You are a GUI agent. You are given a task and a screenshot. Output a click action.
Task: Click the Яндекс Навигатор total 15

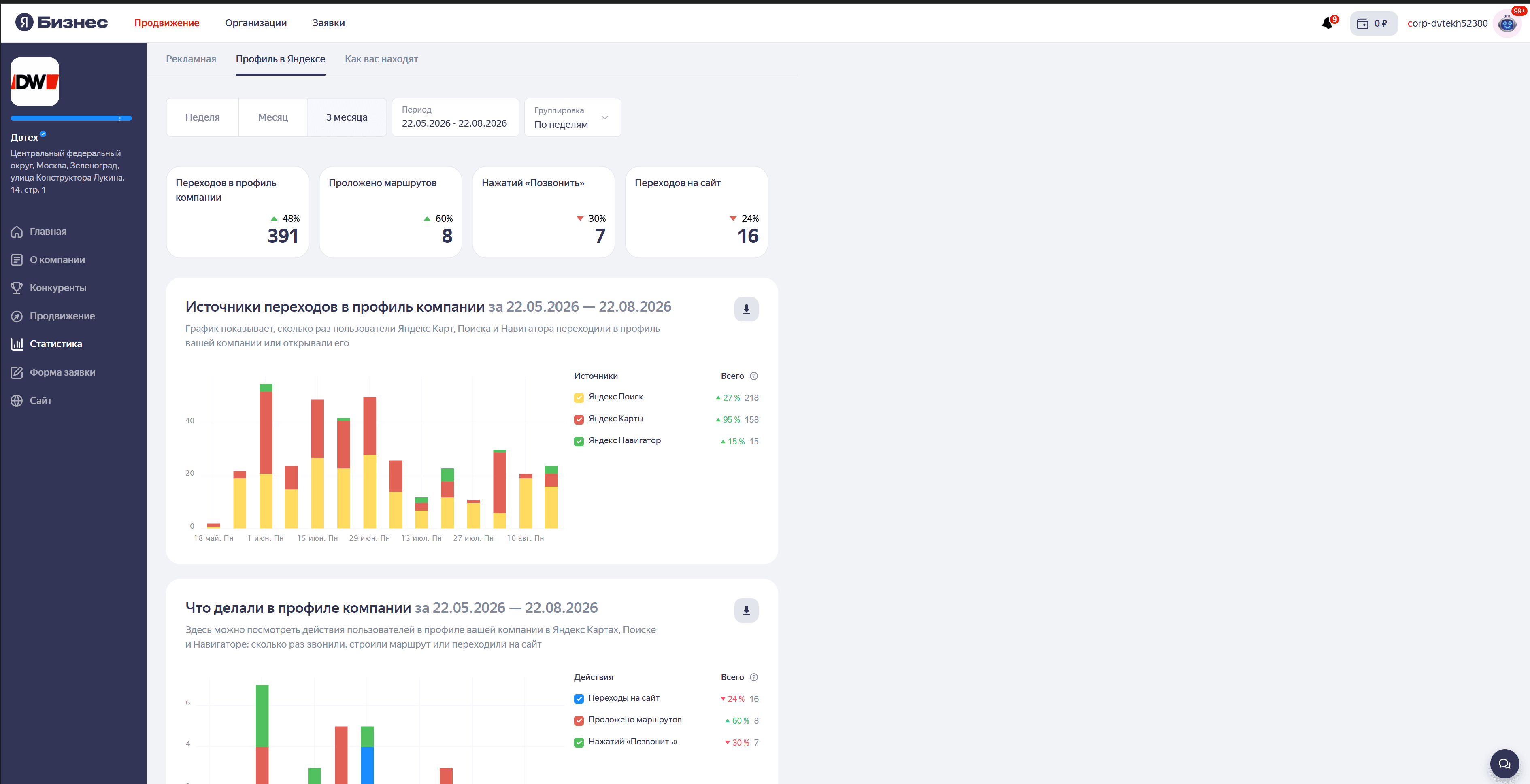(x=754, y=442)
